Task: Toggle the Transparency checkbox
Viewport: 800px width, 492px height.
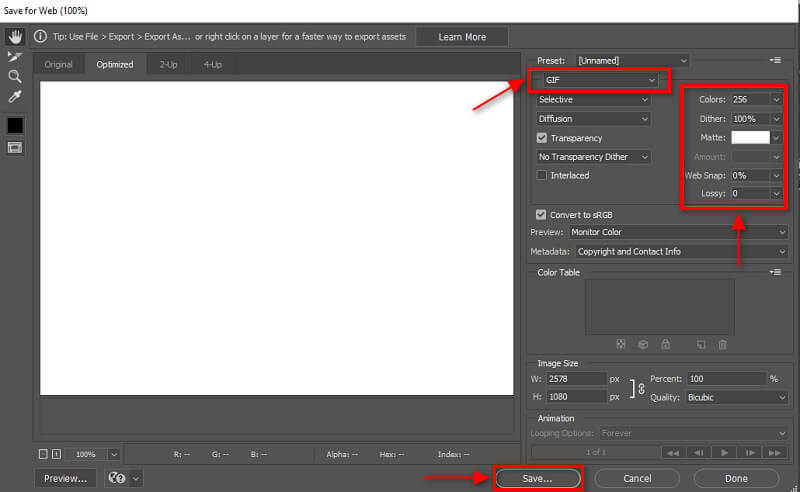Action: coord(542,138)
